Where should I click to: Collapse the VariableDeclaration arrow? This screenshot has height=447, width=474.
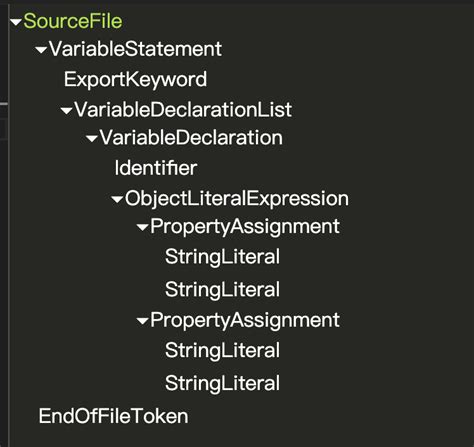pyautogui.click(x=92, y=138)
